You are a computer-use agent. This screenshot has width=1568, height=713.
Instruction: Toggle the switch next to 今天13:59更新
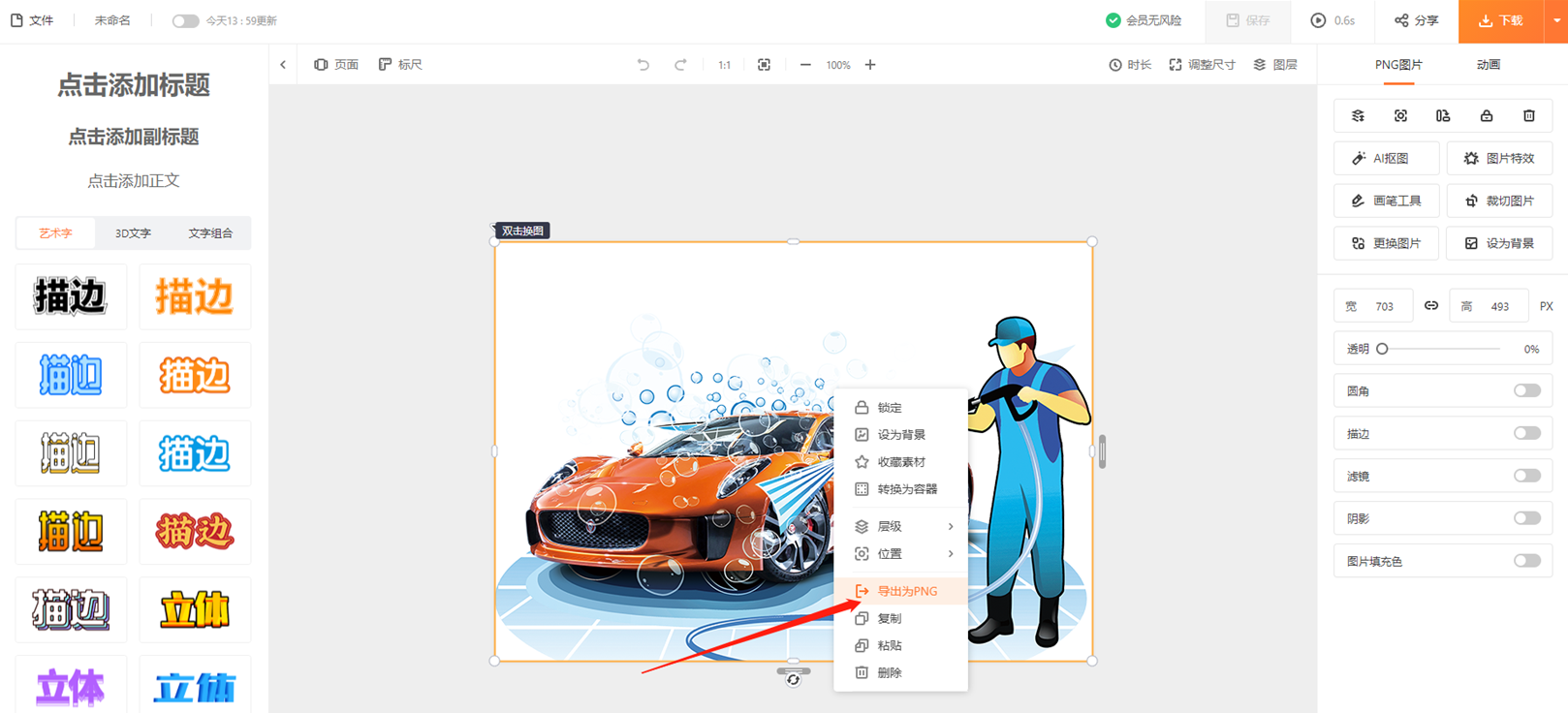tap(185, 20)
